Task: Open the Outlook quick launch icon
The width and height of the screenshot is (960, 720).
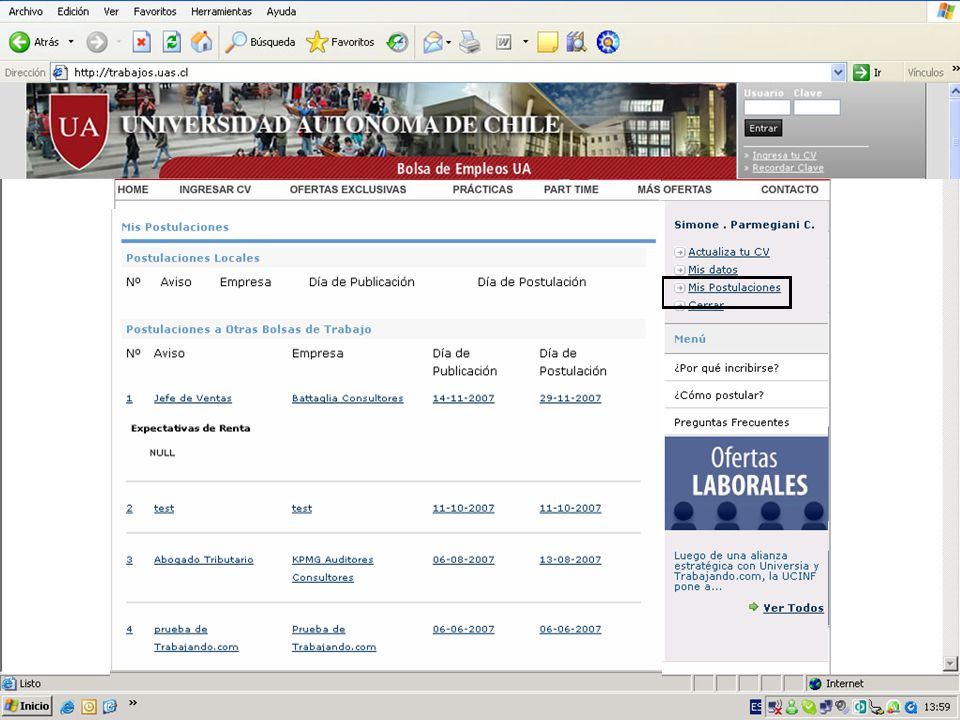Action: pyautogui.click(x=89, y=707)
